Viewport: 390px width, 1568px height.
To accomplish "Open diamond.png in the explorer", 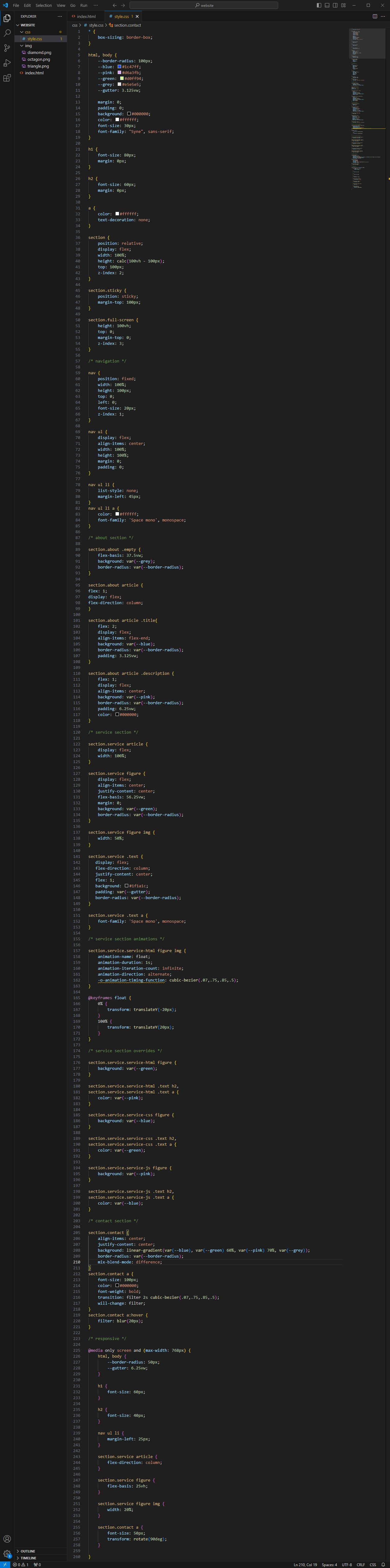I will 39,52.
